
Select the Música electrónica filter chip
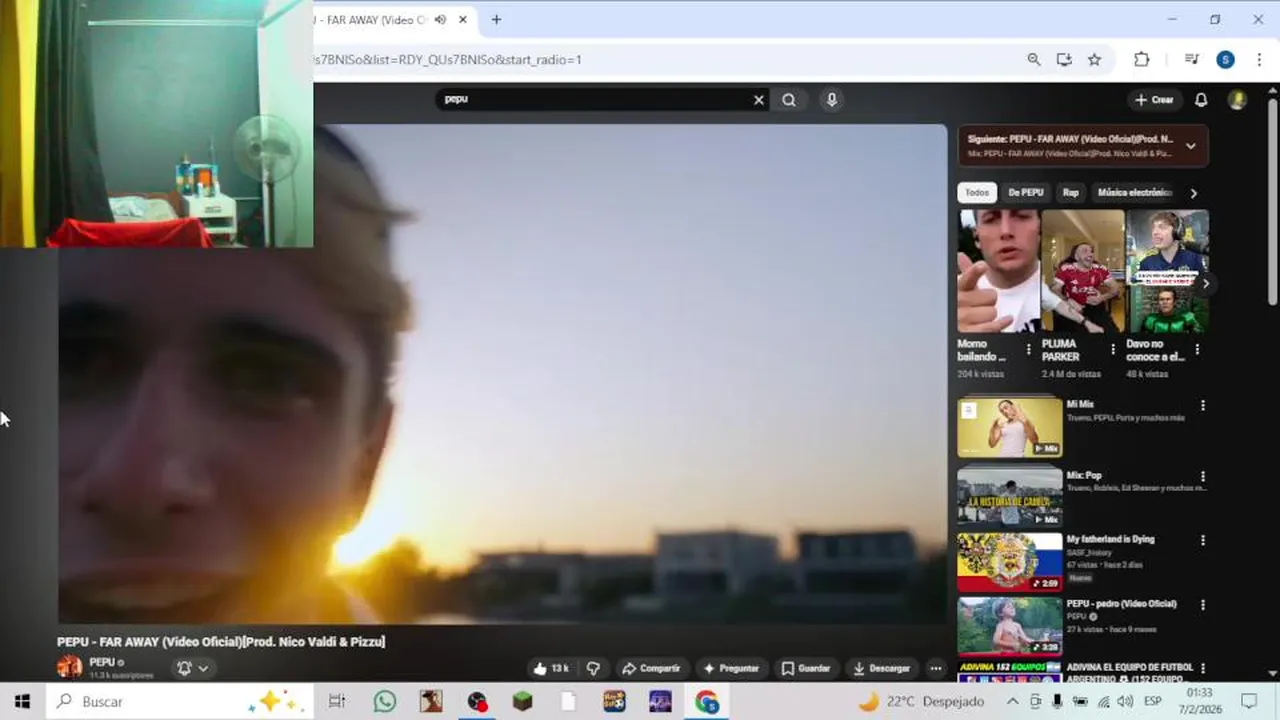1134,193
